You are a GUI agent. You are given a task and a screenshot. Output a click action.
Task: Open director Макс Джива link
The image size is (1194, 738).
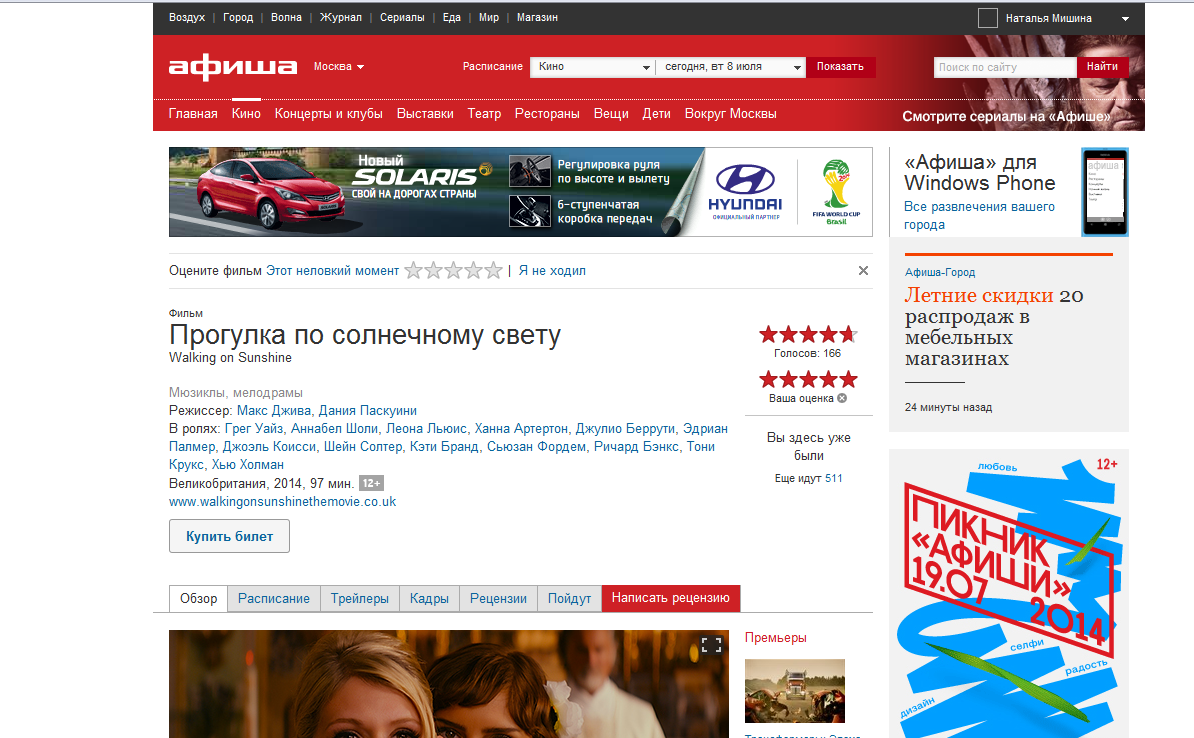pyautogui.click(x=273, y=411)
